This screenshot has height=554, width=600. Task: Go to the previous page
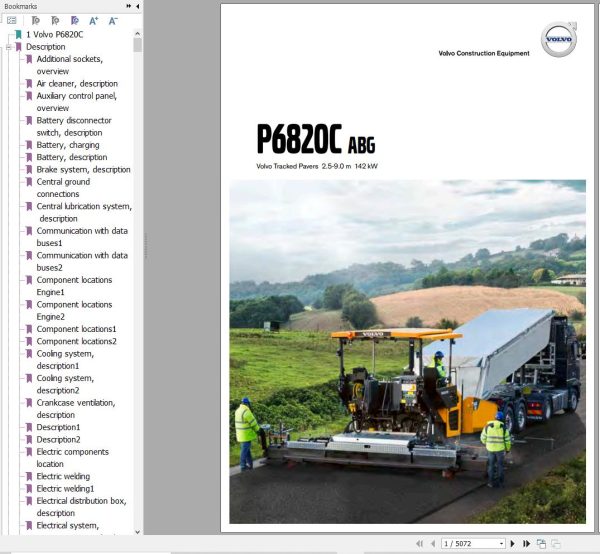click(x=433, y=543)
